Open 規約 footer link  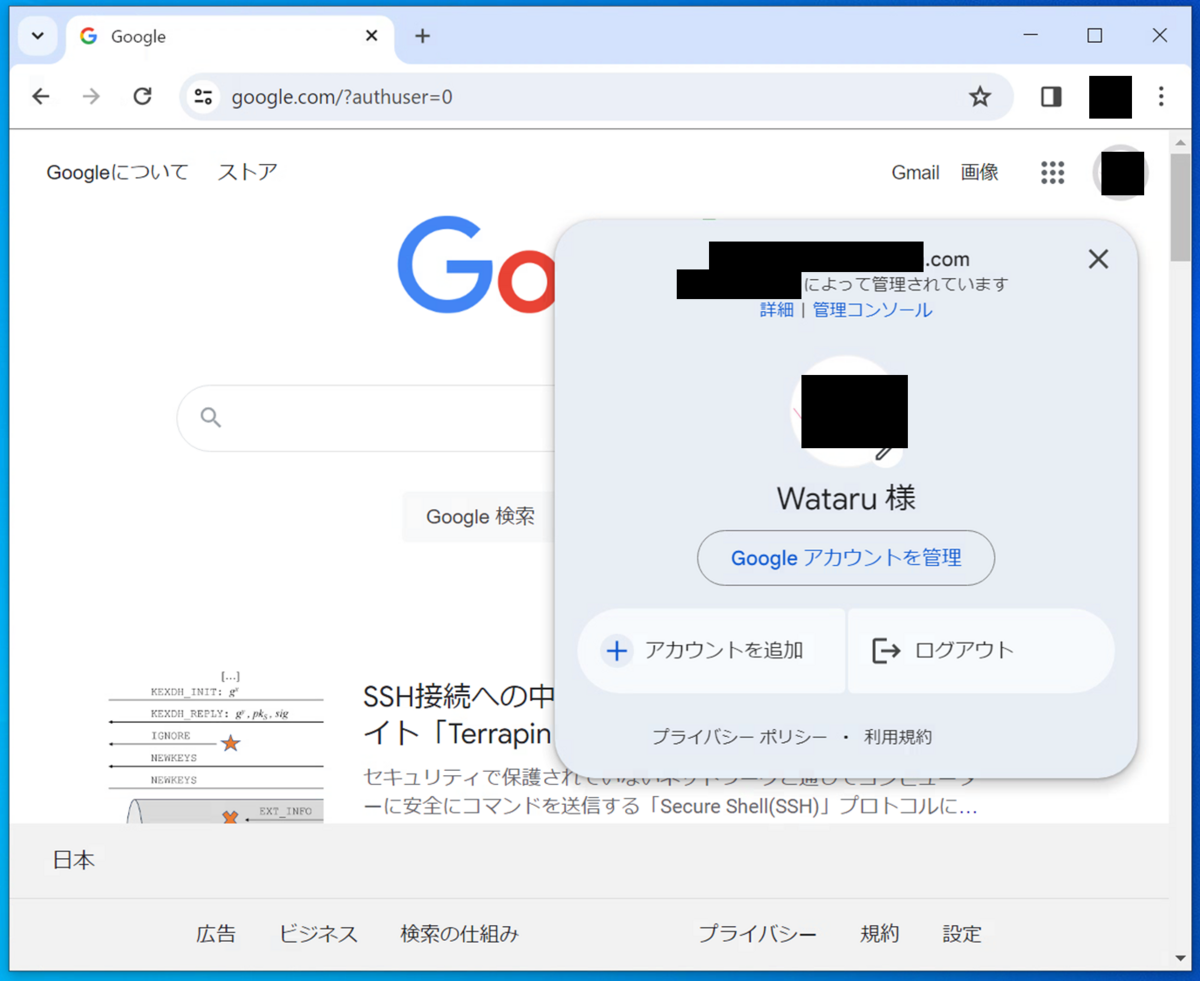pyautogui.click(x=880, y=934)
